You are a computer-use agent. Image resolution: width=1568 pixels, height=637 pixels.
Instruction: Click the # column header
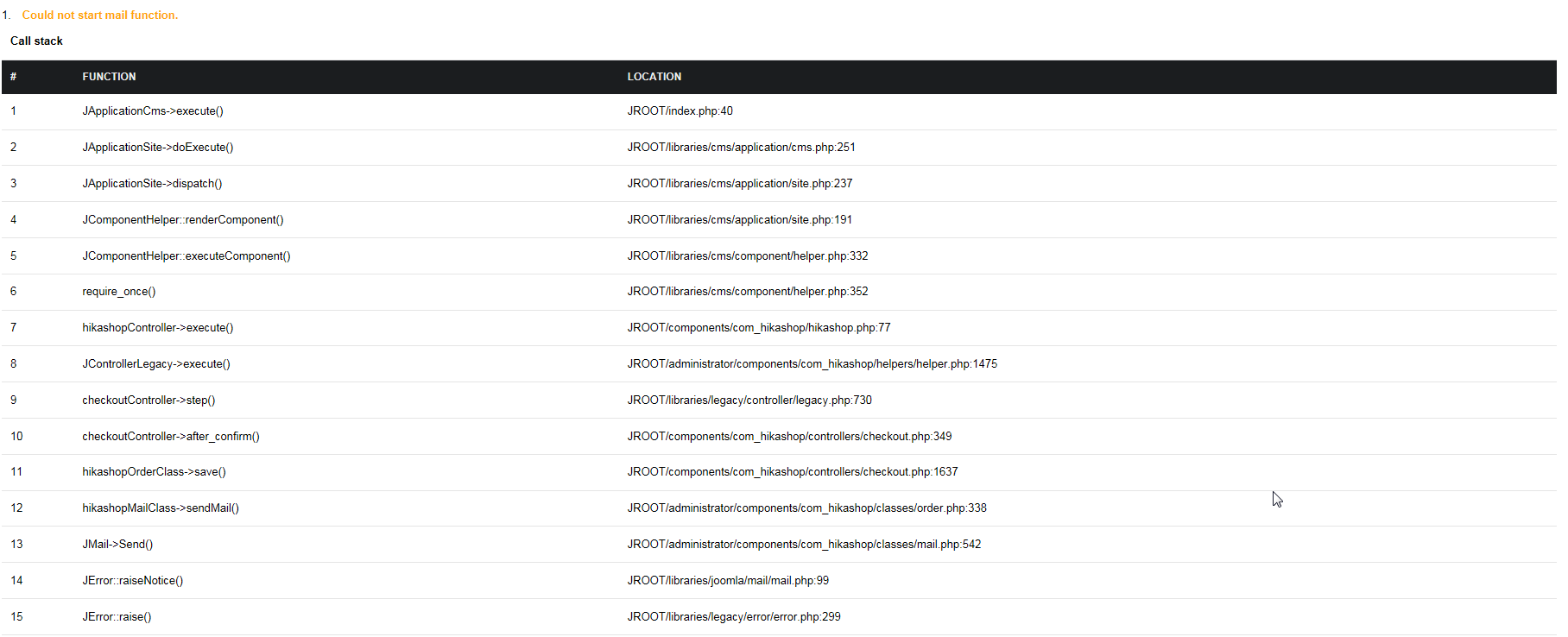click(13, 77)
